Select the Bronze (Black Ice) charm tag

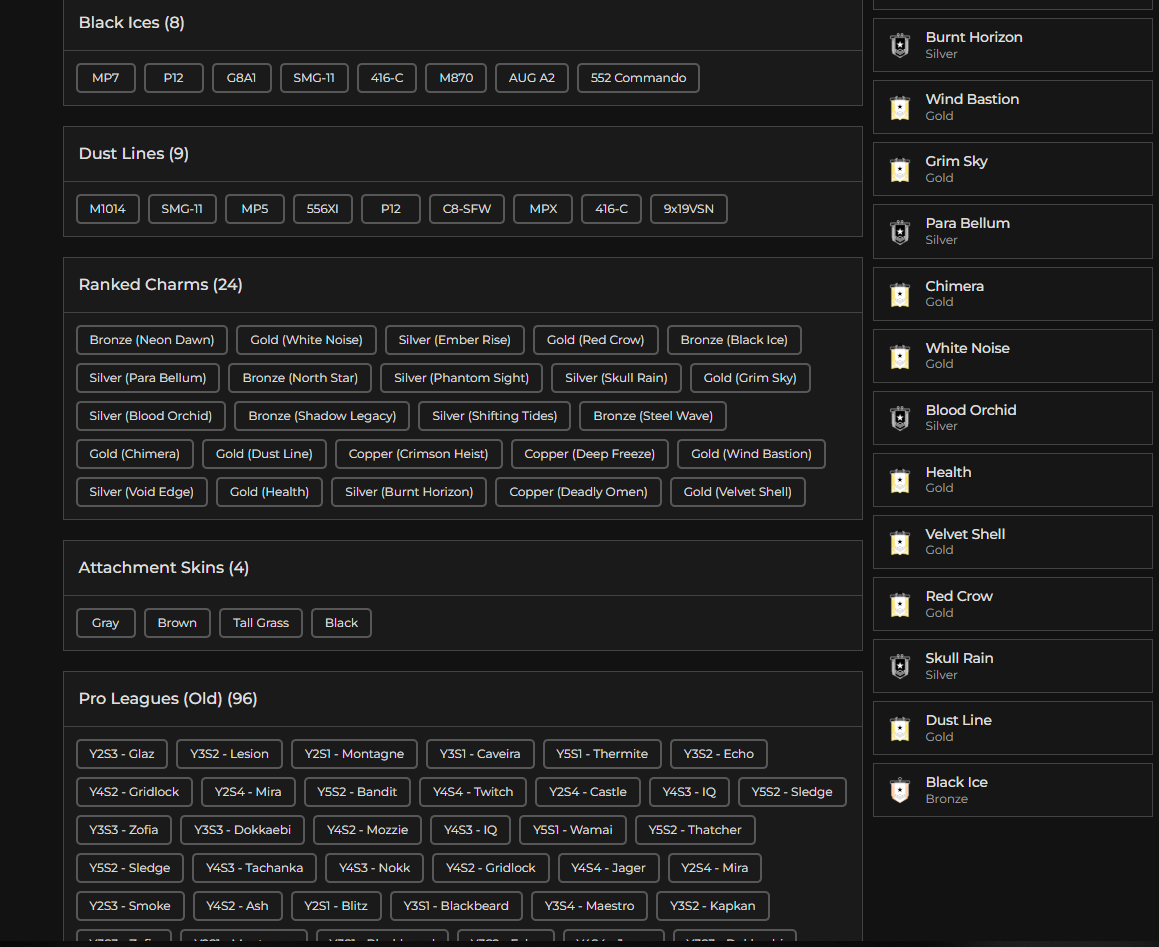(x=734, y=340)
